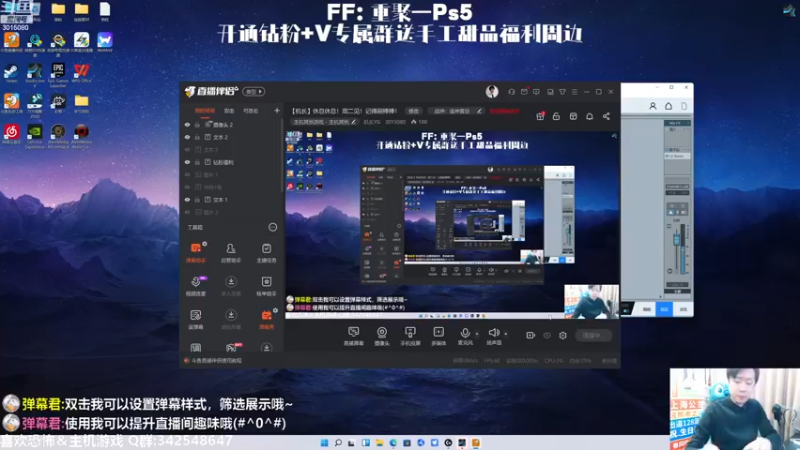The width and height of the screenshot is (800, 450).
Task: Open the gift box icon with red badge
Action: click(540, 116)
